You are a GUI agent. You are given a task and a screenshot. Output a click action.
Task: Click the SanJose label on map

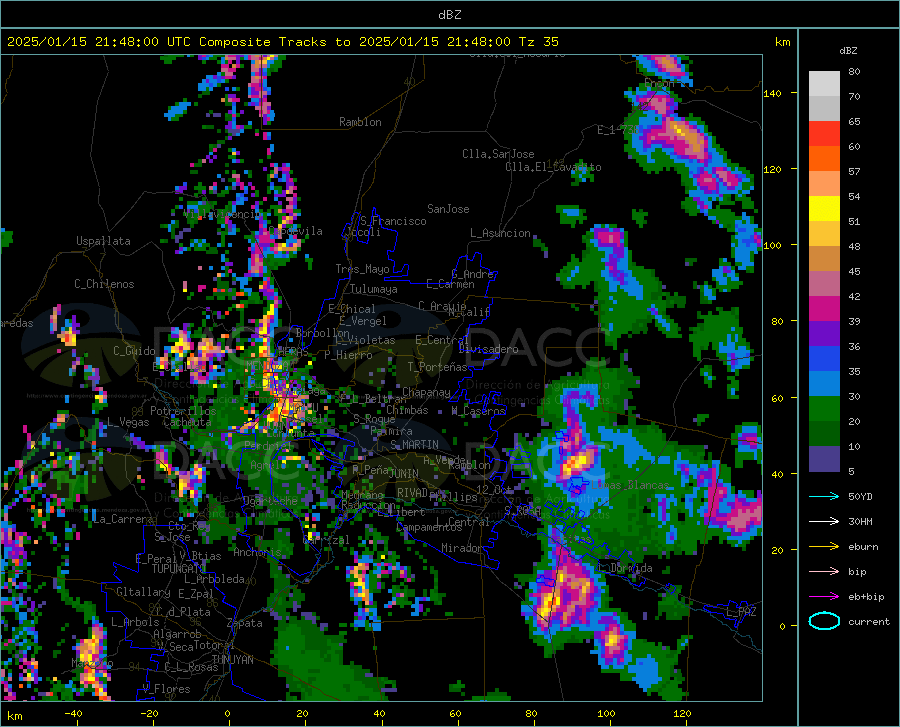point(448,209)
